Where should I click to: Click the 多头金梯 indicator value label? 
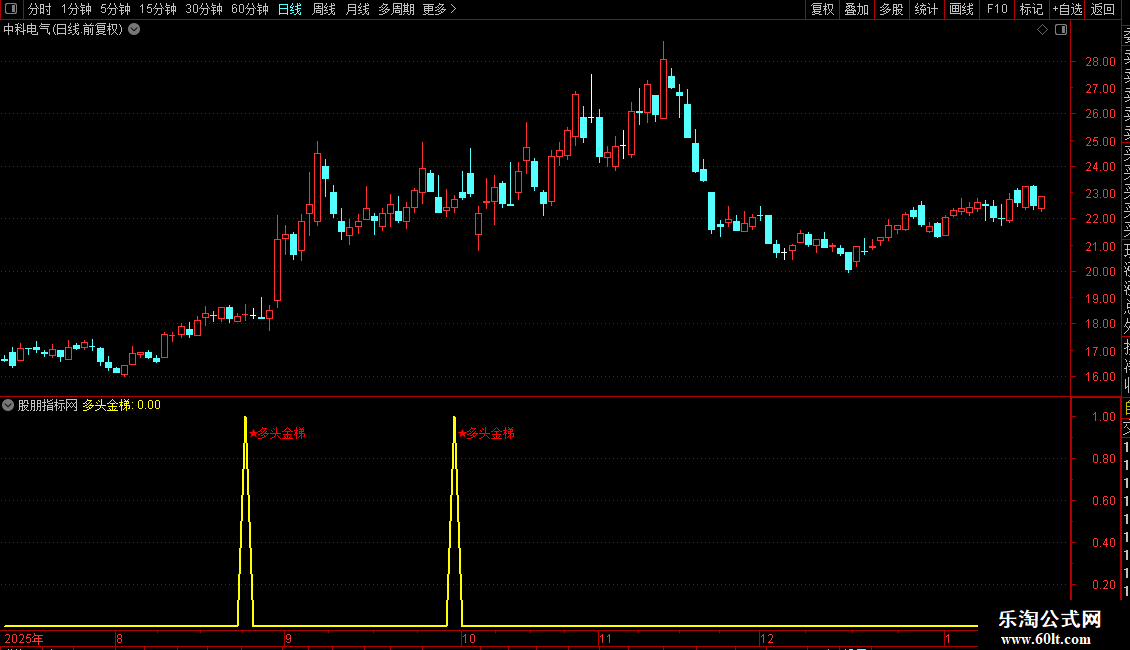point(121,405)
